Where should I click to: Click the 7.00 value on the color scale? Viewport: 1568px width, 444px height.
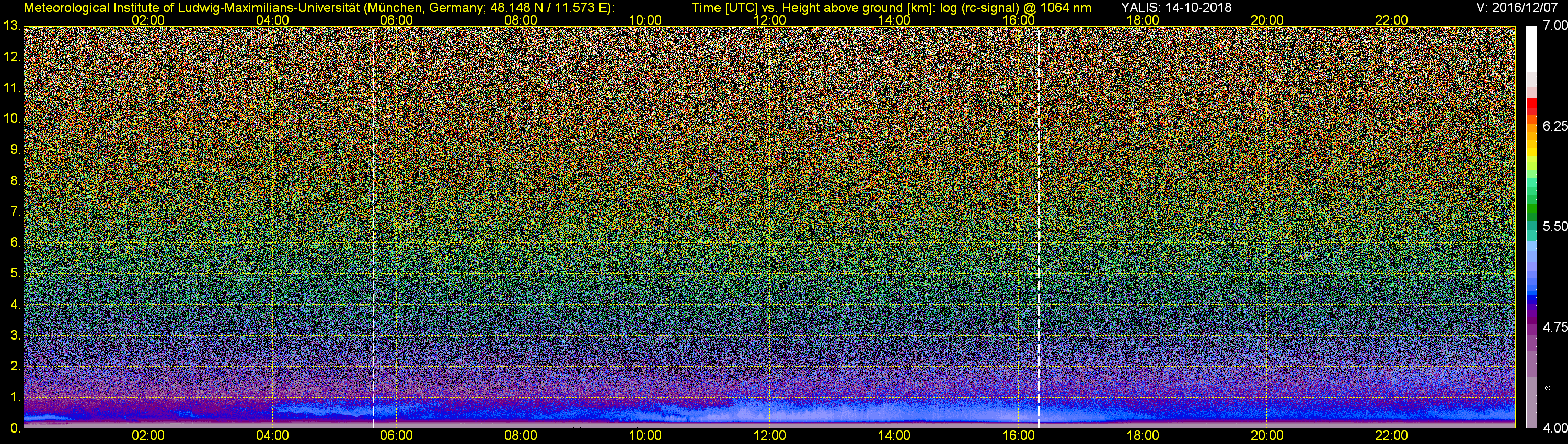(x=1554, y=26)
